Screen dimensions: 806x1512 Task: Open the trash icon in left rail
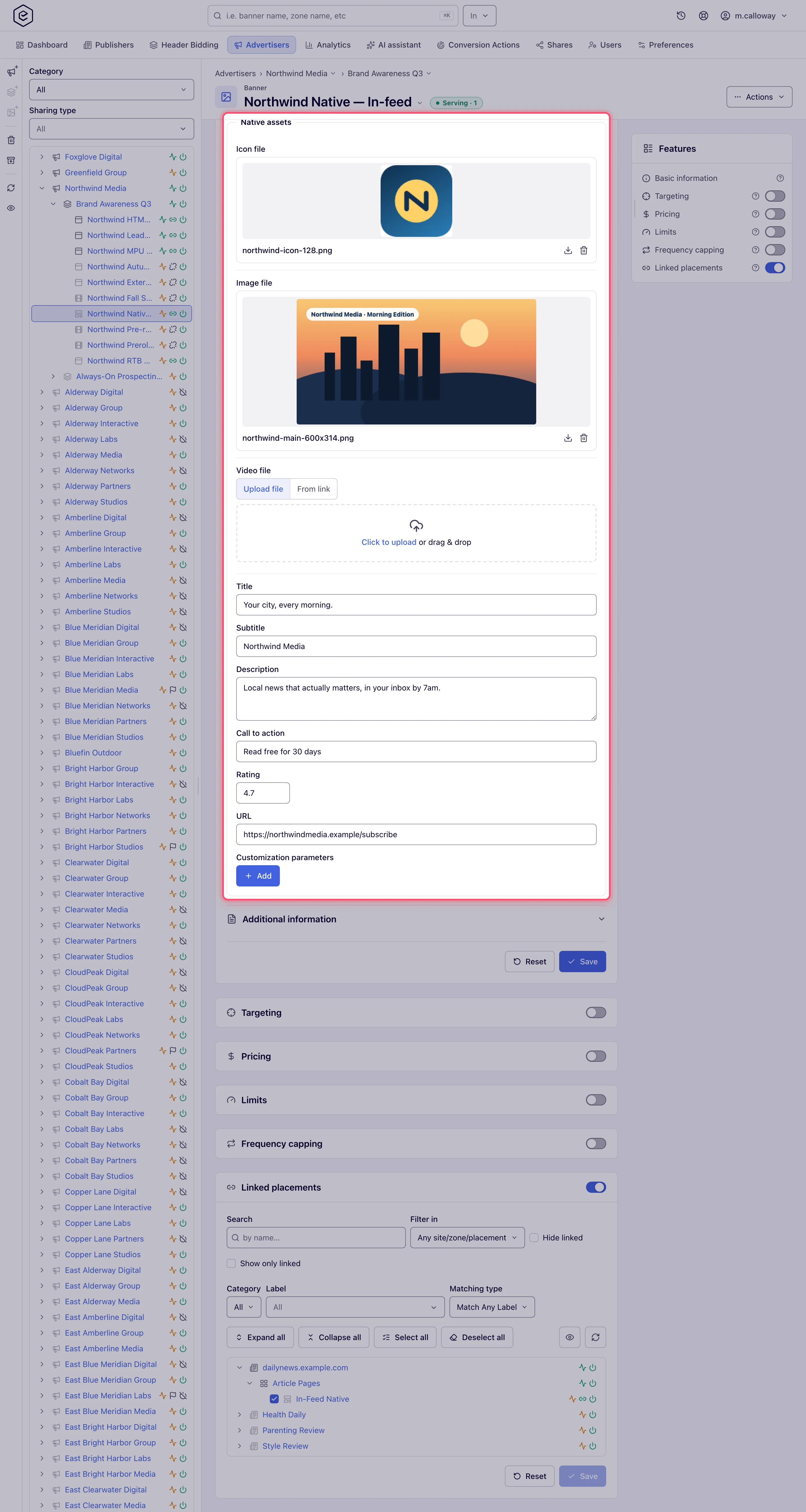pos(11,140)
